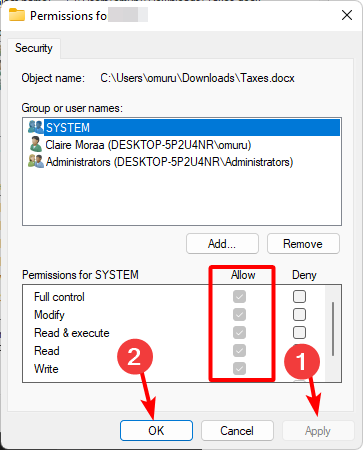Click the Apply button
363x450 pixels.
[318, 431]
